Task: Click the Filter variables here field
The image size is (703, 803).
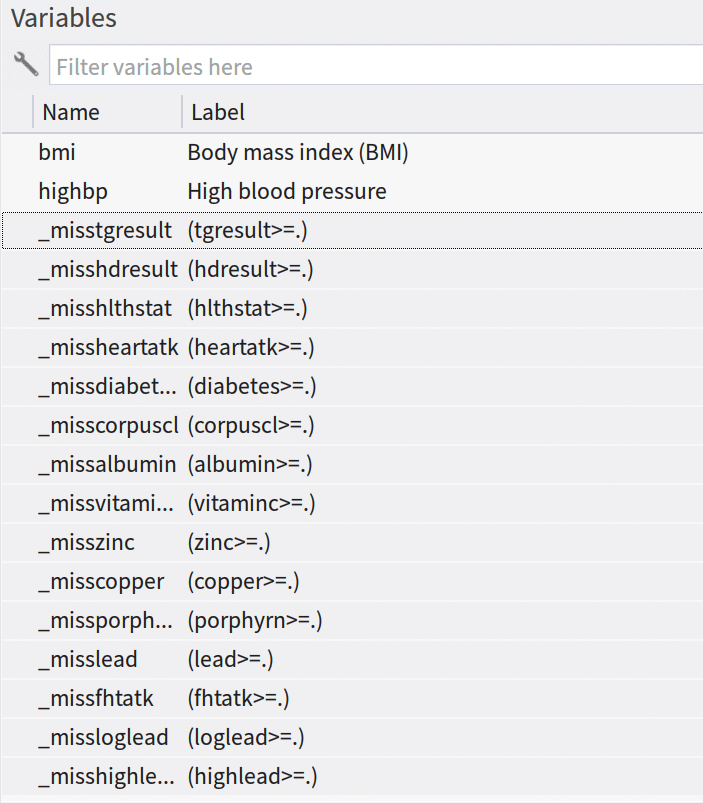Action: tap(376, 65)
